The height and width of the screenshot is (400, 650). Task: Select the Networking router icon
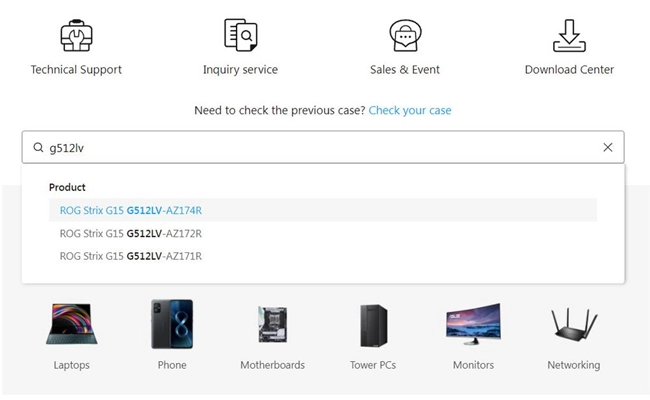[574, 324]
